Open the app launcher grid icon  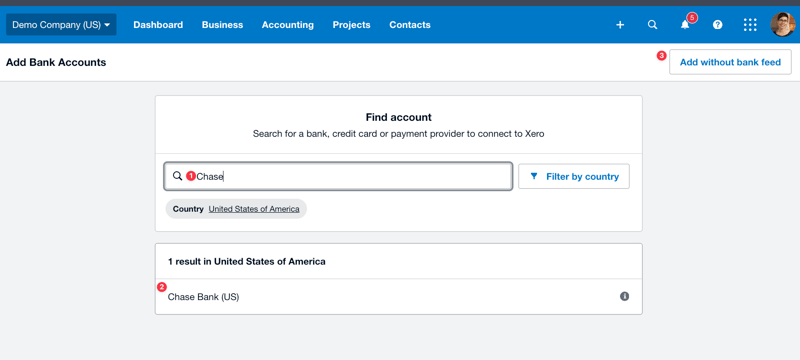click(750, 24)
